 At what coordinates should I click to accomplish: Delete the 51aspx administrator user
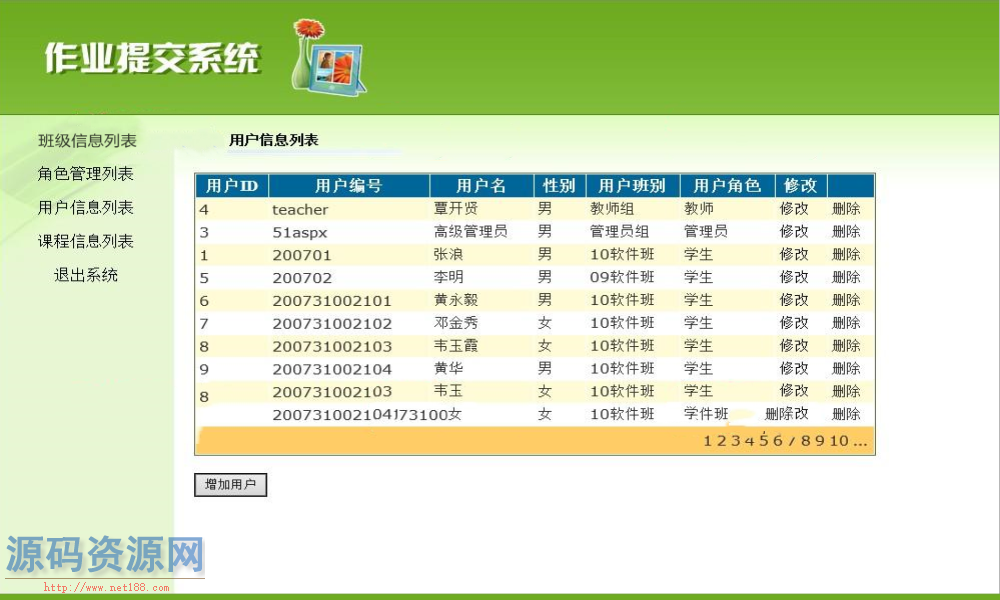(846, 232)
